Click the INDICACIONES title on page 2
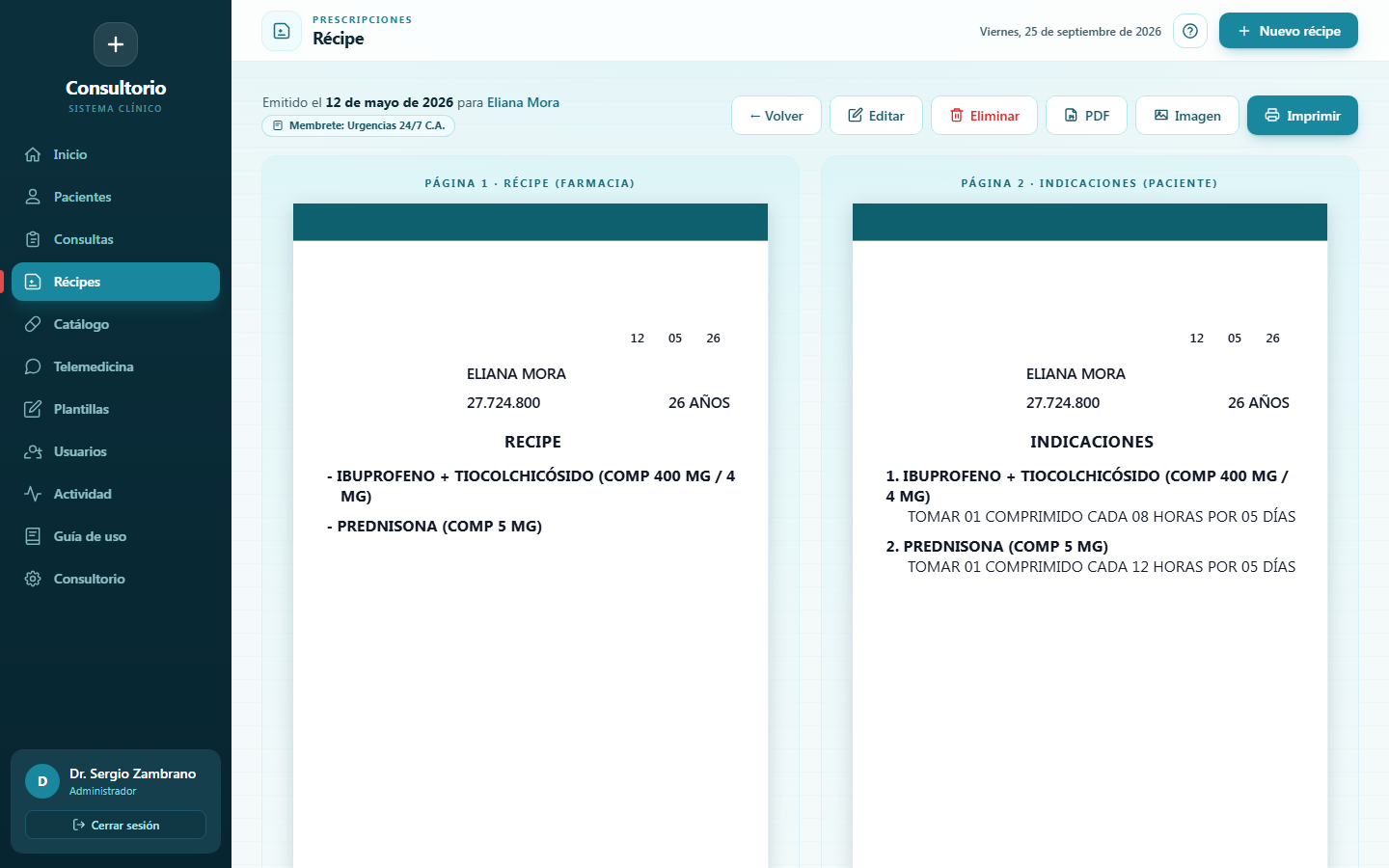Screen dimensions: 1389x868 (x=1092, y=442)
